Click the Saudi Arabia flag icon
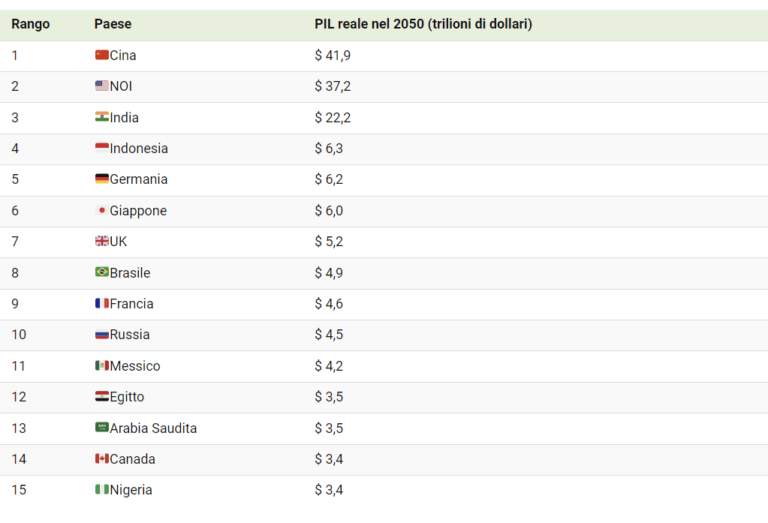Viewport: 768px width, 523px height. coord(102,428)
